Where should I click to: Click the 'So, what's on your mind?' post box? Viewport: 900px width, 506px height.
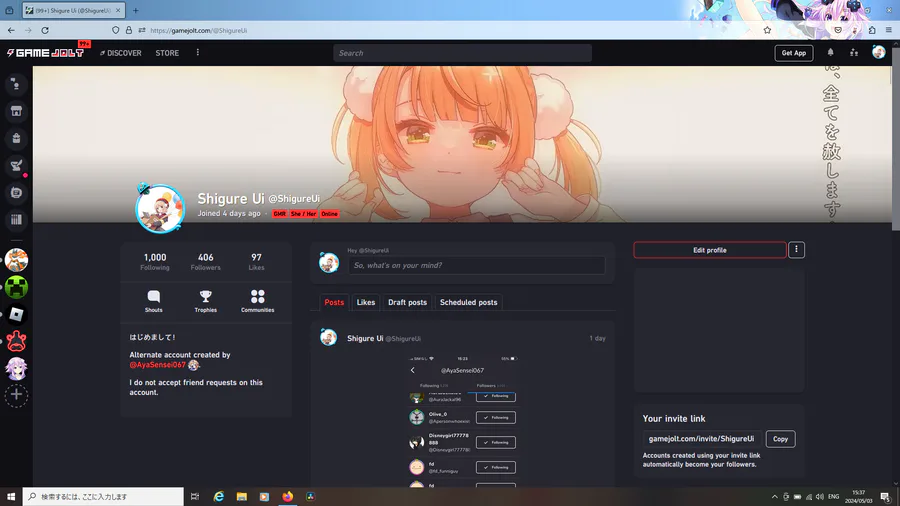476,265
